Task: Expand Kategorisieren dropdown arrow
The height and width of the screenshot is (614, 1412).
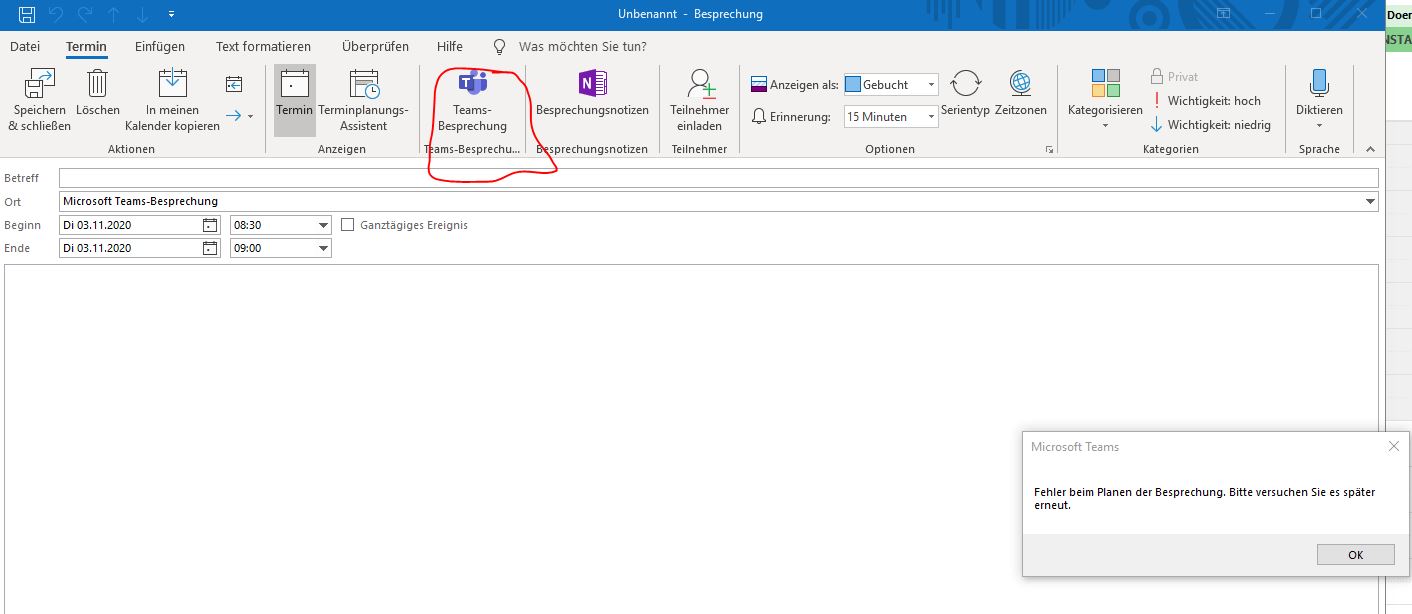Action: click(1105, 126)
